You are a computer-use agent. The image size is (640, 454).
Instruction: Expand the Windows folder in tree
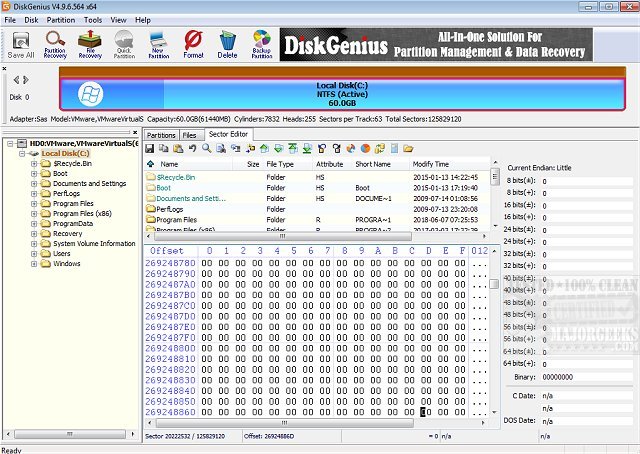coord(34,264)
